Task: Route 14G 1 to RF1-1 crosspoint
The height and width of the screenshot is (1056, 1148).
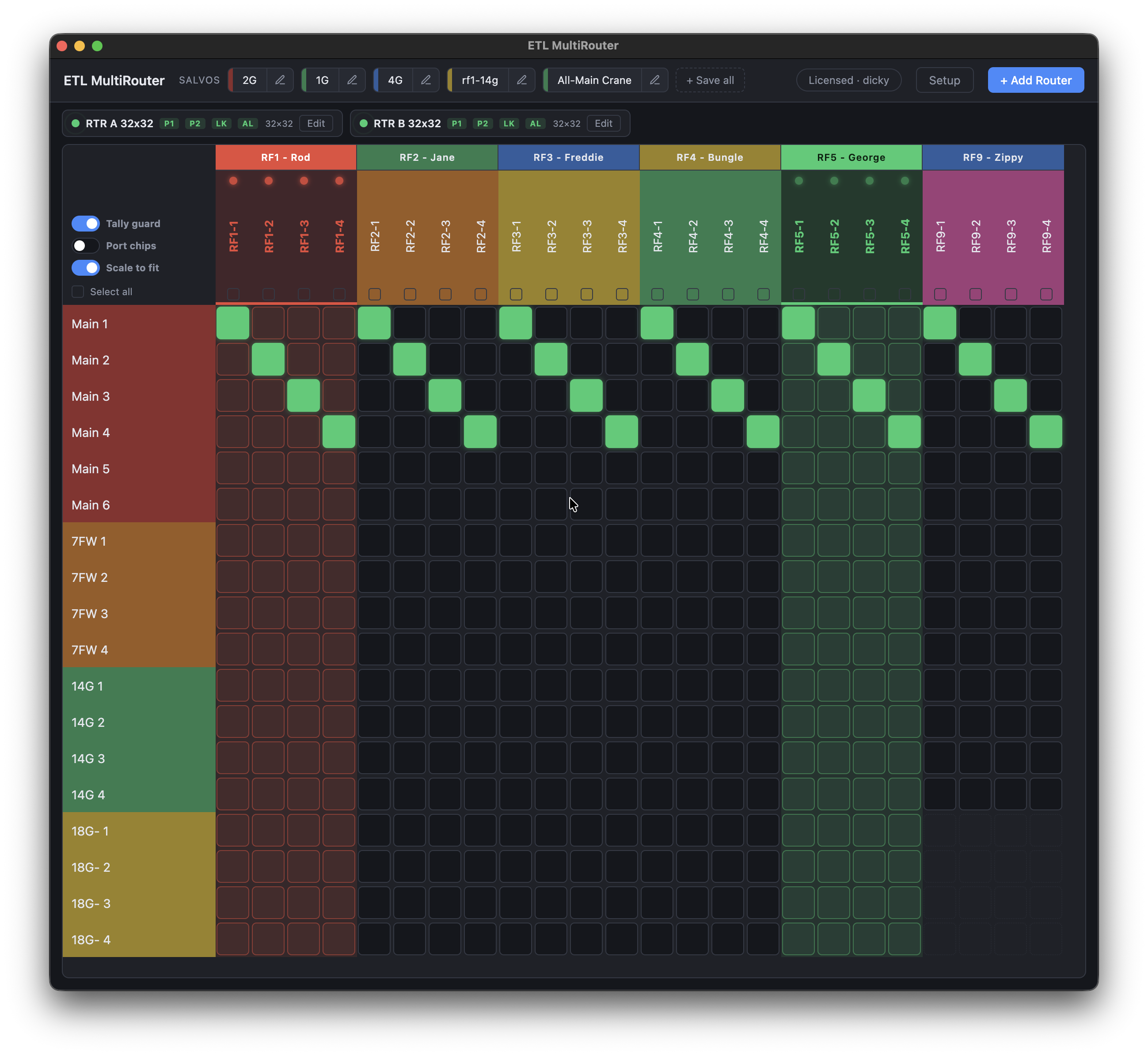Action: pyautogui.click(x=233, y=686)
